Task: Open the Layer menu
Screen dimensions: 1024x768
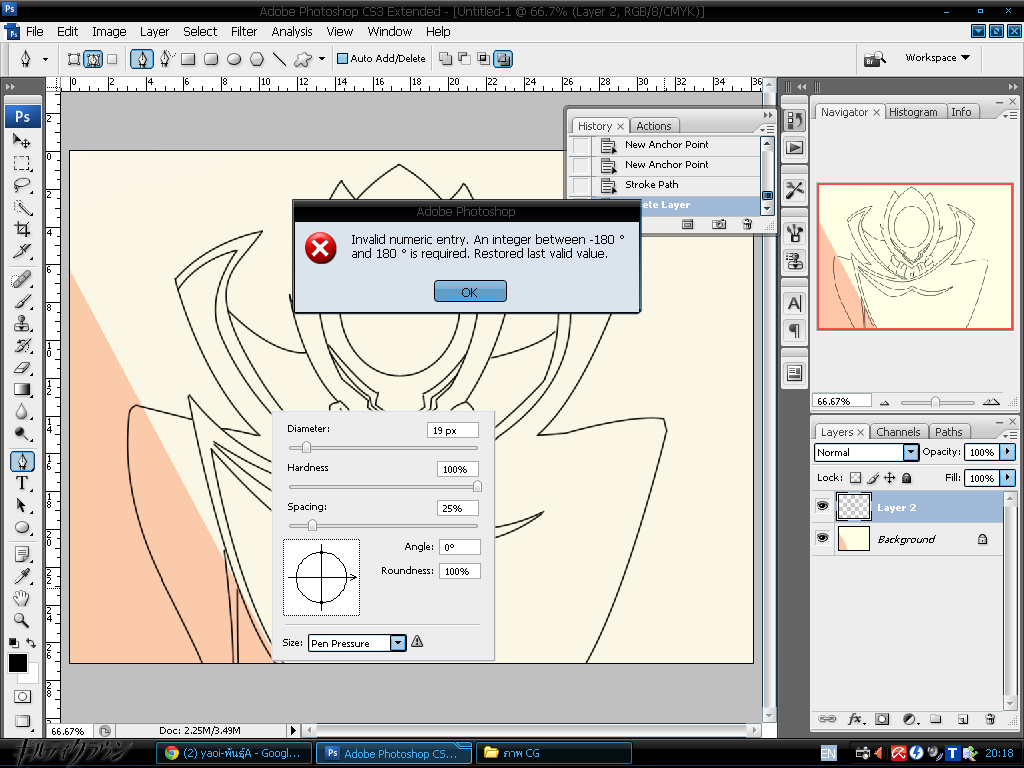Action: (x=154, y=31)
